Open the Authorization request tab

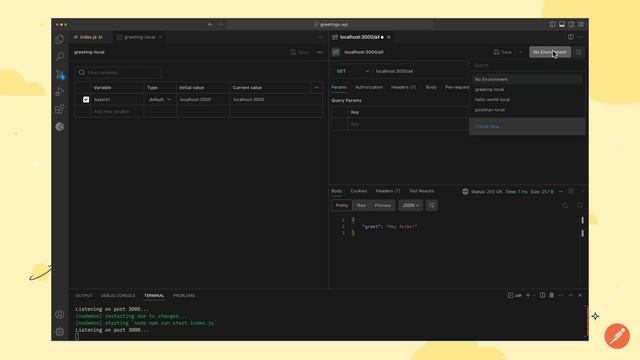coord(369,87)
